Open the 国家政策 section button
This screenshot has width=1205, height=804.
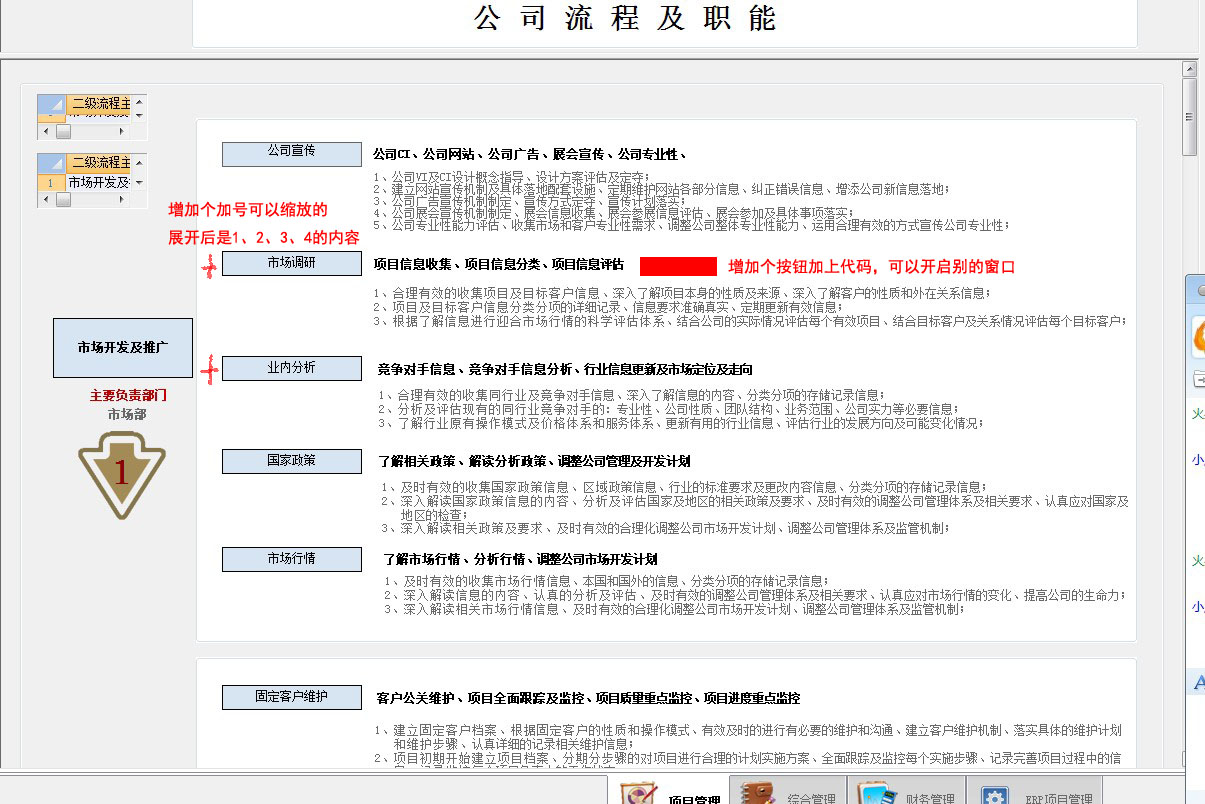click(x=291, y=461)
